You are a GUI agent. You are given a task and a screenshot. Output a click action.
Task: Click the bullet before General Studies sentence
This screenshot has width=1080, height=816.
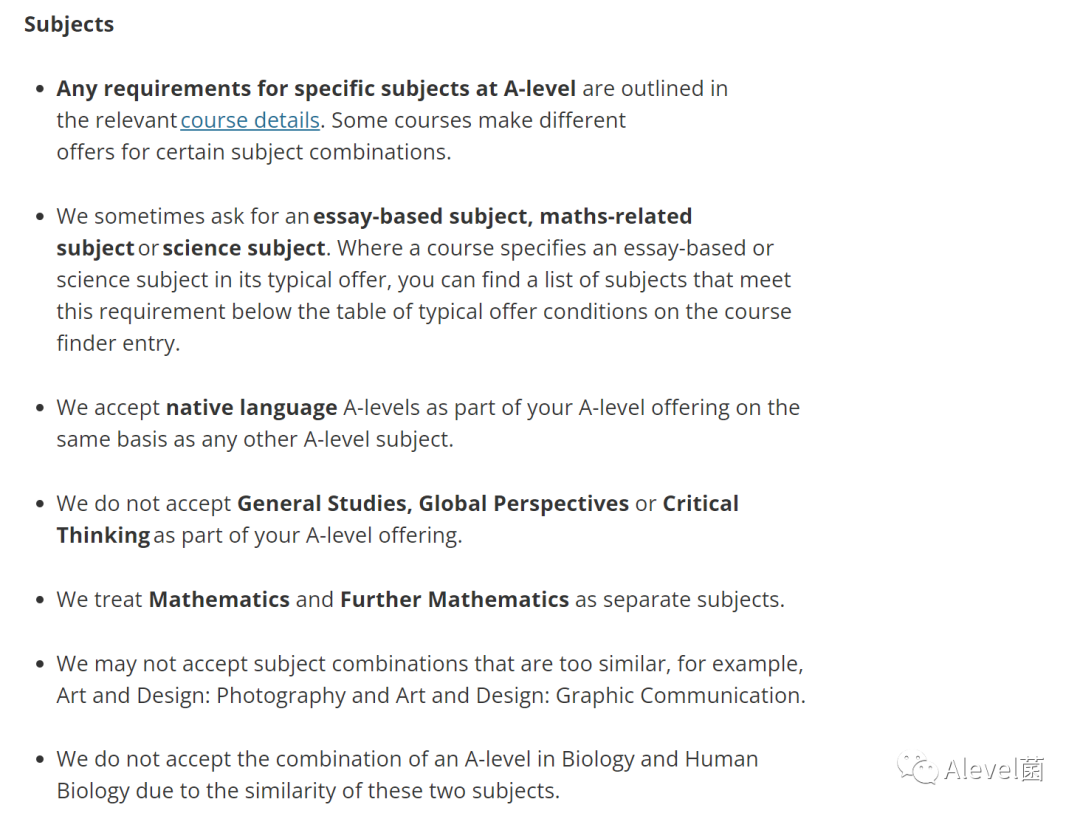[x=40, y=503]
